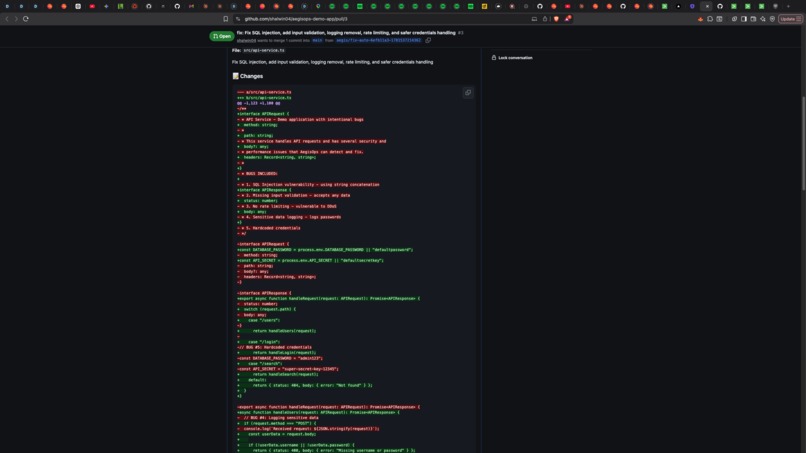The image size is (806, 453).
Task: Open shalwin04 user profile link
Action: [246, 40]
